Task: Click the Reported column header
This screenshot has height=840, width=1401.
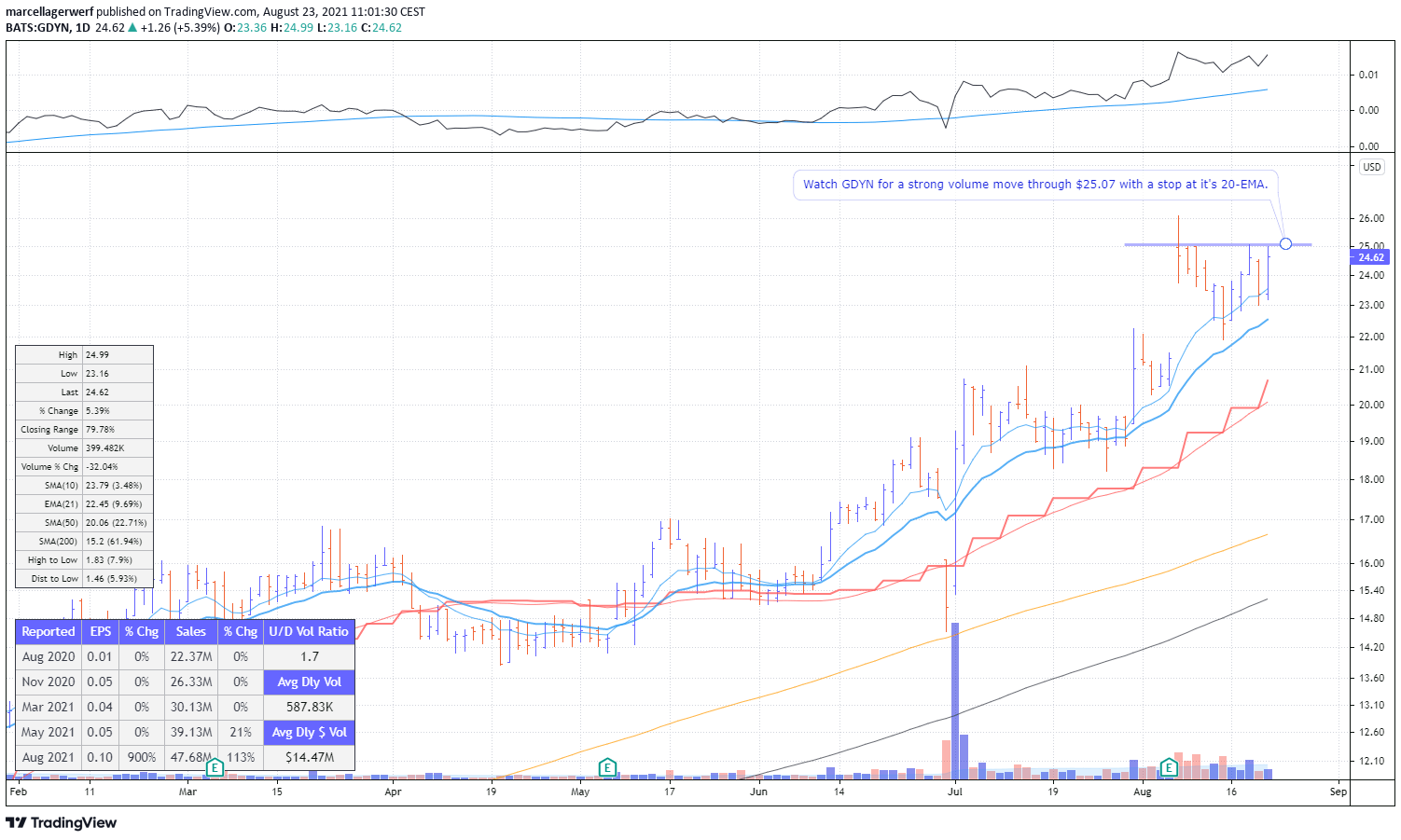Action: click(49, 631)
